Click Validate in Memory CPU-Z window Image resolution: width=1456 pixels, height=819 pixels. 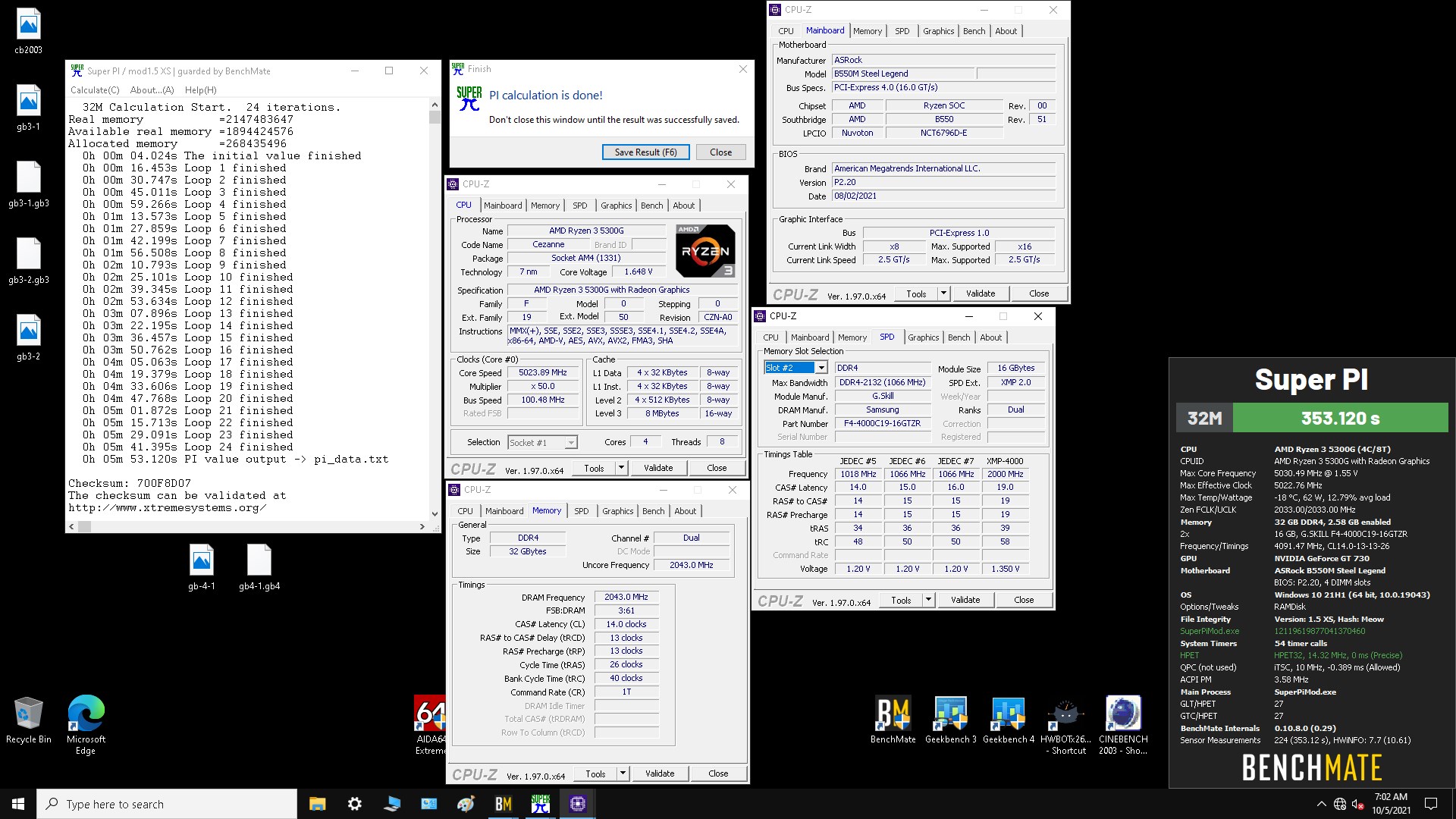[x=660, y=773]
